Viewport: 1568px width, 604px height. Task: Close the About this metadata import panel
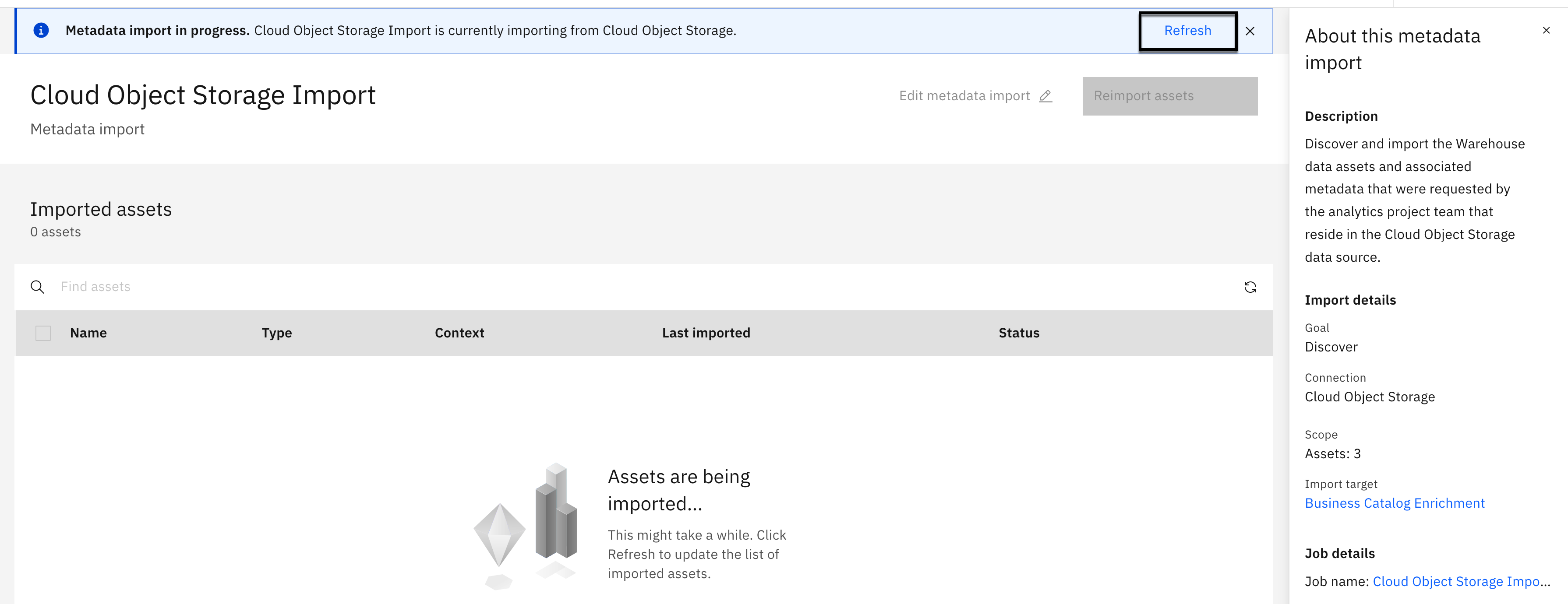[x=1546, y=30]
